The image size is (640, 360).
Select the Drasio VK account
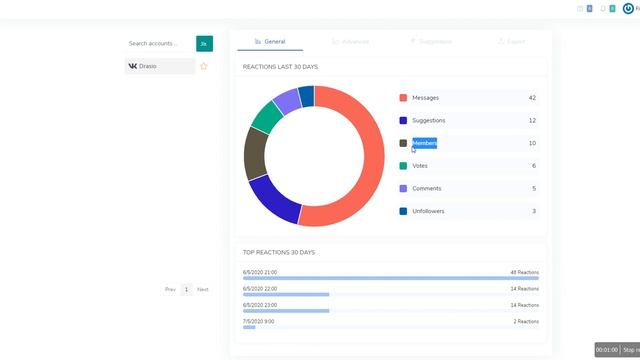point(160,66)
